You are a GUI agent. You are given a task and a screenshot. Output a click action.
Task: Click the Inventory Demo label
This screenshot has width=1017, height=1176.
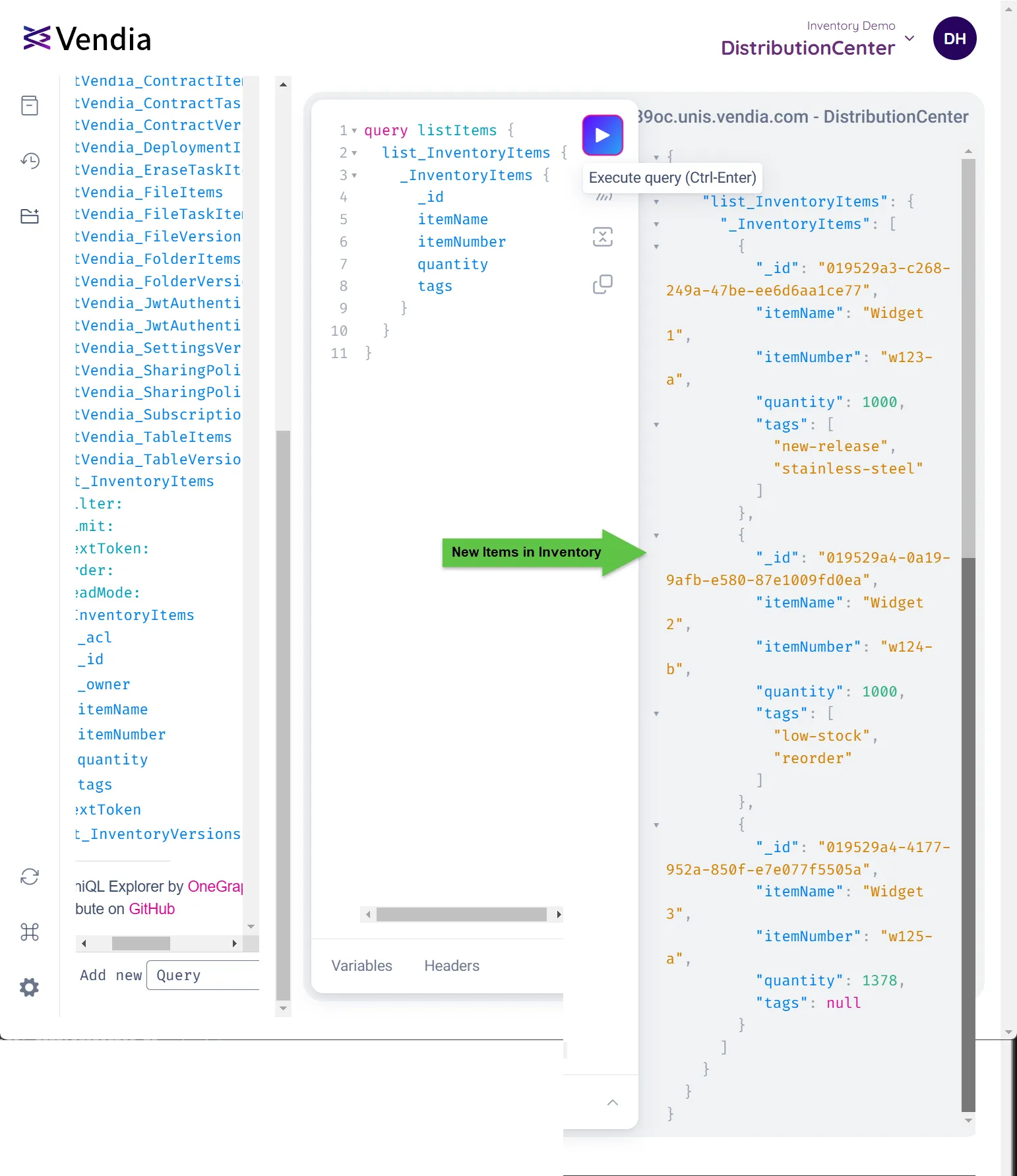pos(851,26)
